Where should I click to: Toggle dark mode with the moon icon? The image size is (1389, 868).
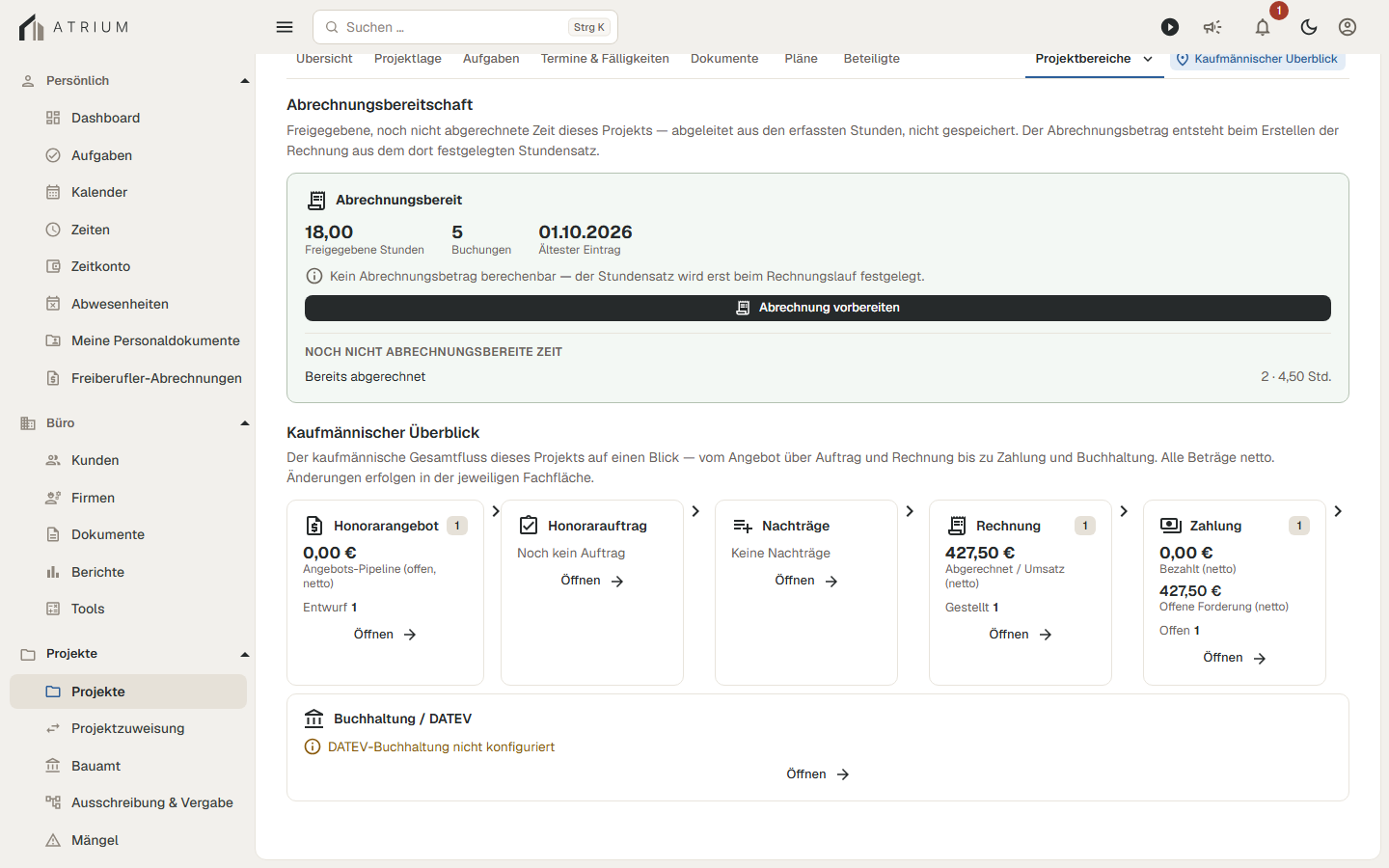coord(1309,27)
